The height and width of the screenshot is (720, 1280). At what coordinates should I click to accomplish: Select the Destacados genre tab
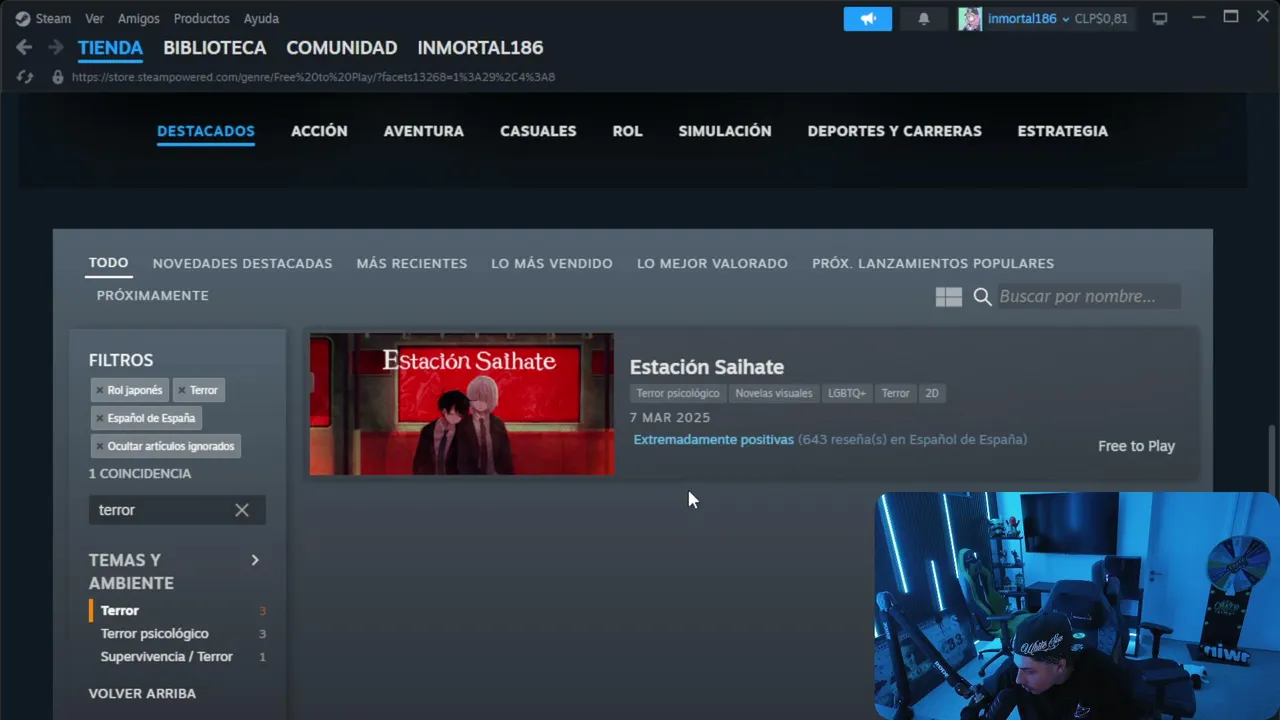(x=206, y=131)
